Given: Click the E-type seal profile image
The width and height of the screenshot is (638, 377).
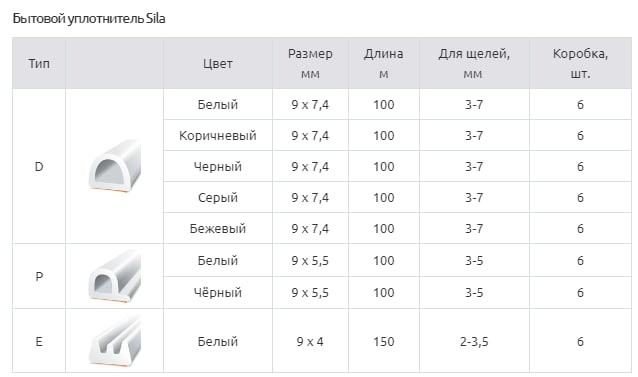Looking at the screenshot, I should tap(115, 341).
